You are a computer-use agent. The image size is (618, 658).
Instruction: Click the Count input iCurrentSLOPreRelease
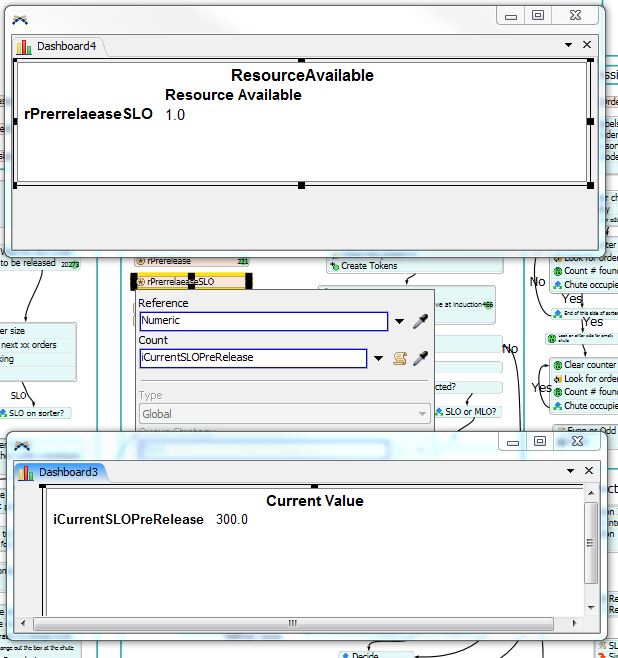[253, 358]
